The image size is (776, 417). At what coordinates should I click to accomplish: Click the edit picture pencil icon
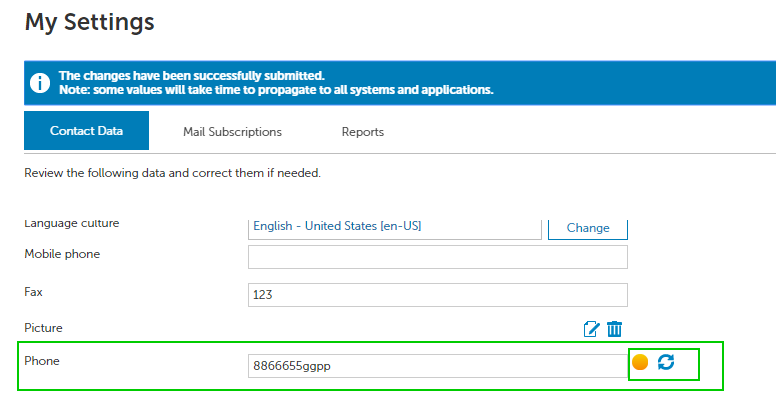click(x=591, y=329)
